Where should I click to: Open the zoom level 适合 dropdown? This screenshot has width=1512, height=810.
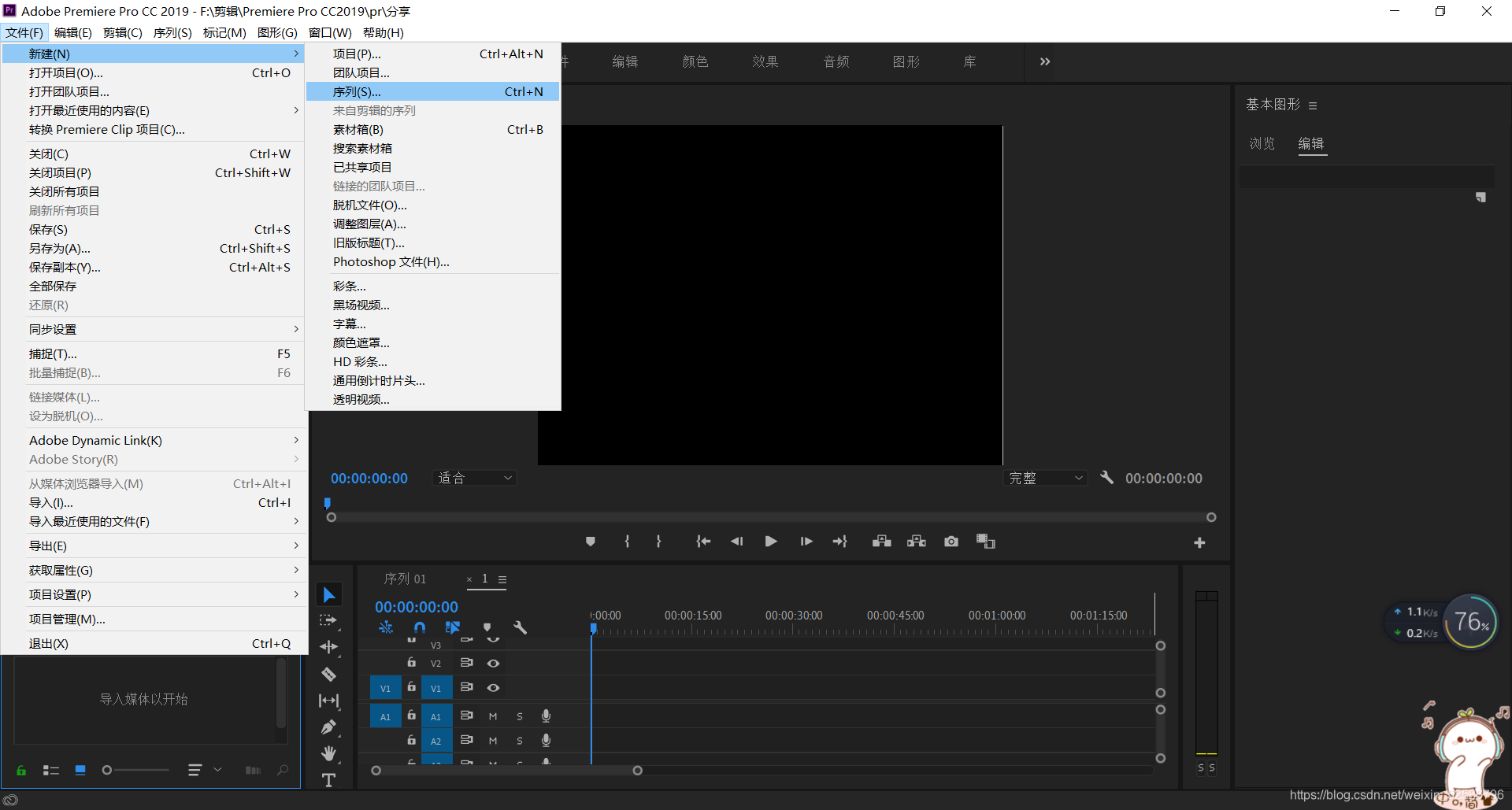pyautogui.click(x=474, y=478)
